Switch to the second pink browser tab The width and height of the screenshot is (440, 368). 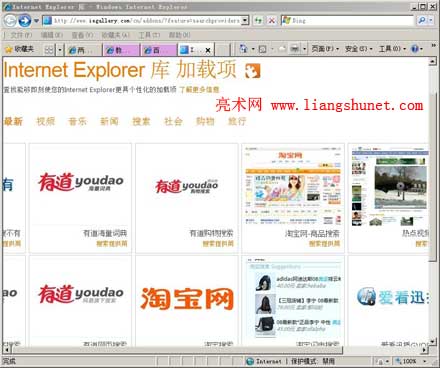[x=121, y=50]
